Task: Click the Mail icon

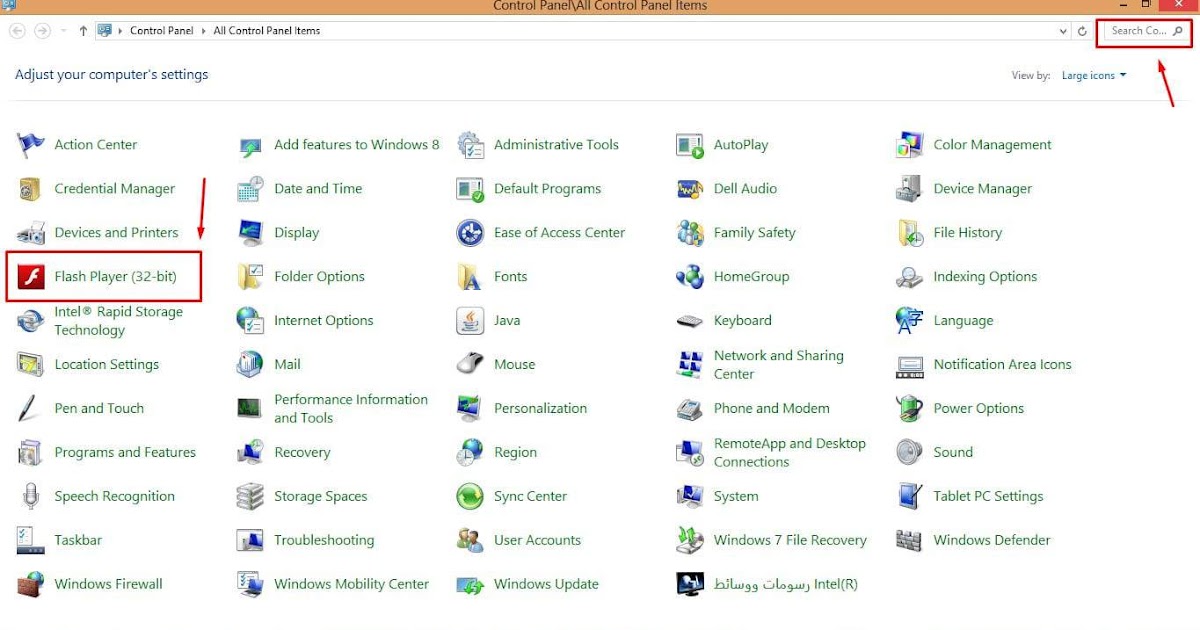Action: [250, 365]
